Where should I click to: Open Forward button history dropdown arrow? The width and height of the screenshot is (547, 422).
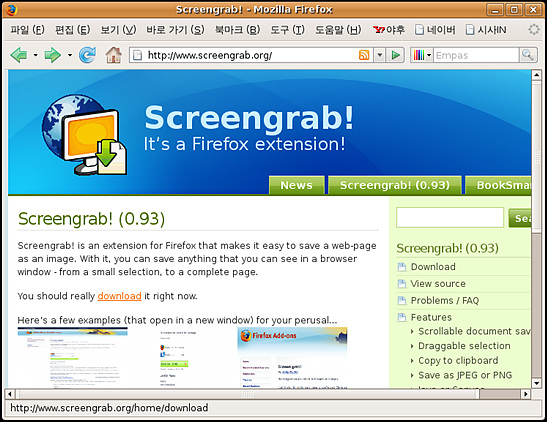point(70,55)
